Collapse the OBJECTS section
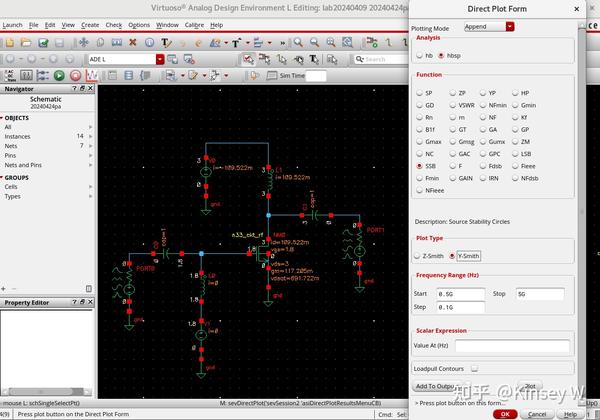The height and width of the screenshot is (420, 600). (x=2, y=118)
